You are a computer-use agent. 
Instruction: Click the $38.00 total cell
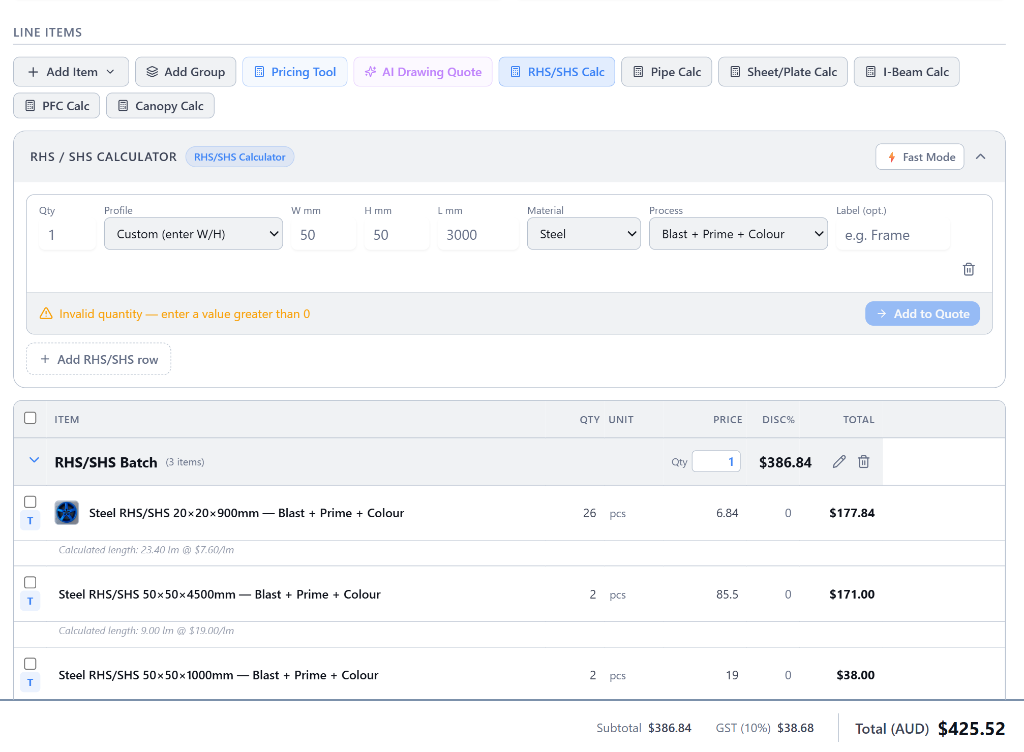(856, 675)
